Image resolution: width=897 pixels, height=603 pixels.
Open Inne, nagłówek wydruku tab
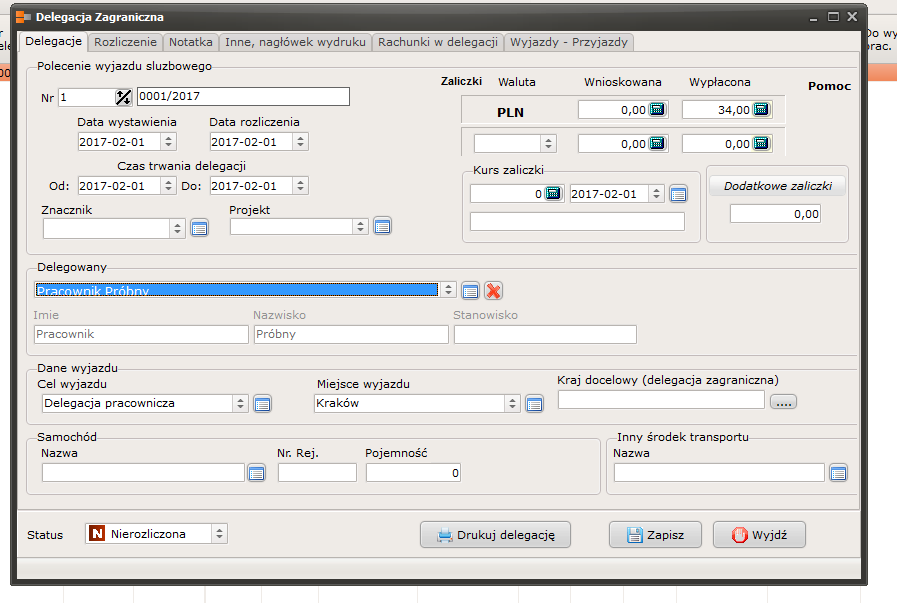[x=295, y=42]
